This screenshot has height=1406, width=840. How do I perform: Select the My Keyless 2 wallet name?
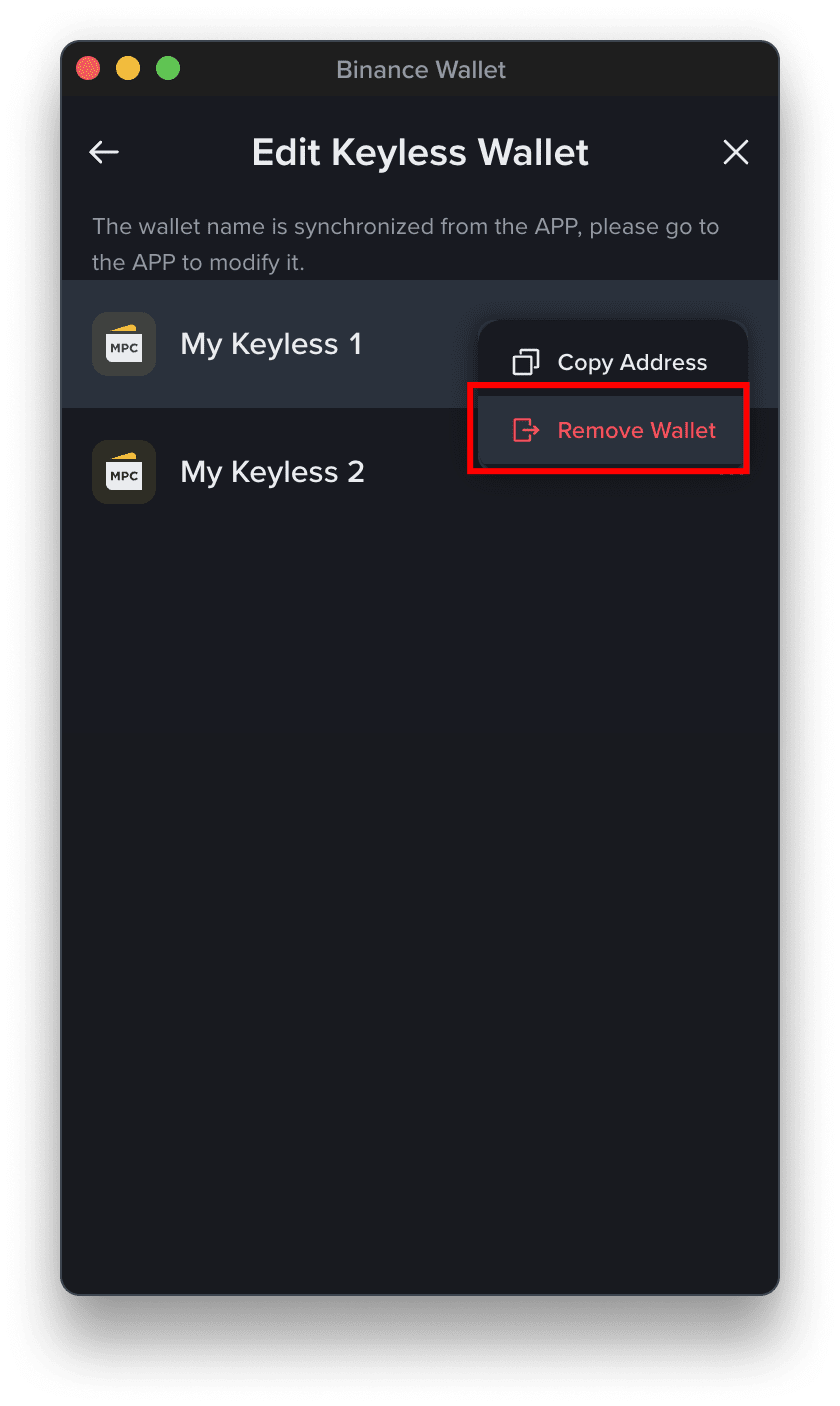point(272,472)
